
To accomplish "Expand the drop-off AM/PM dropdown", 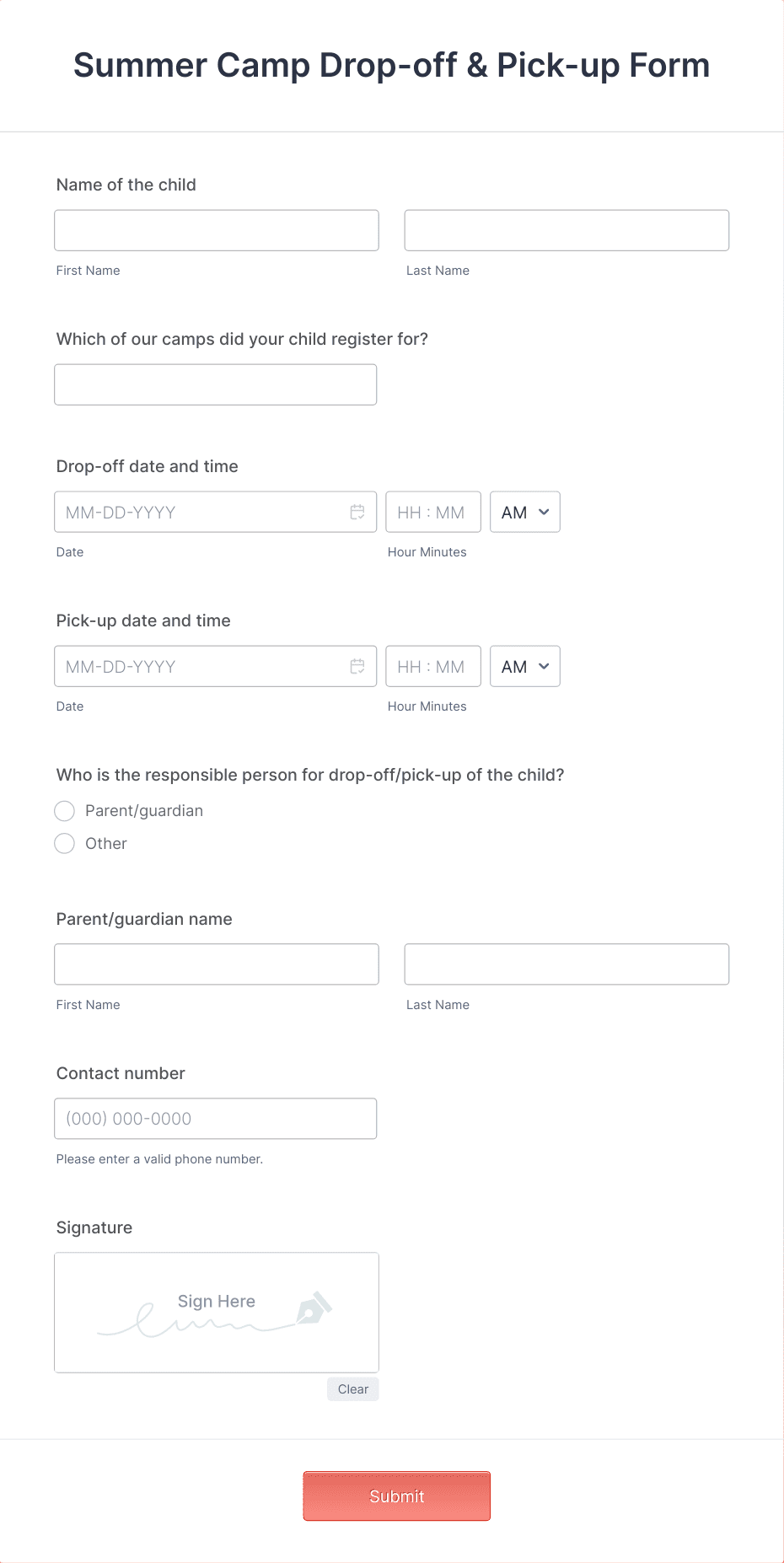I will pyautogui.click(x=525, y=512).
